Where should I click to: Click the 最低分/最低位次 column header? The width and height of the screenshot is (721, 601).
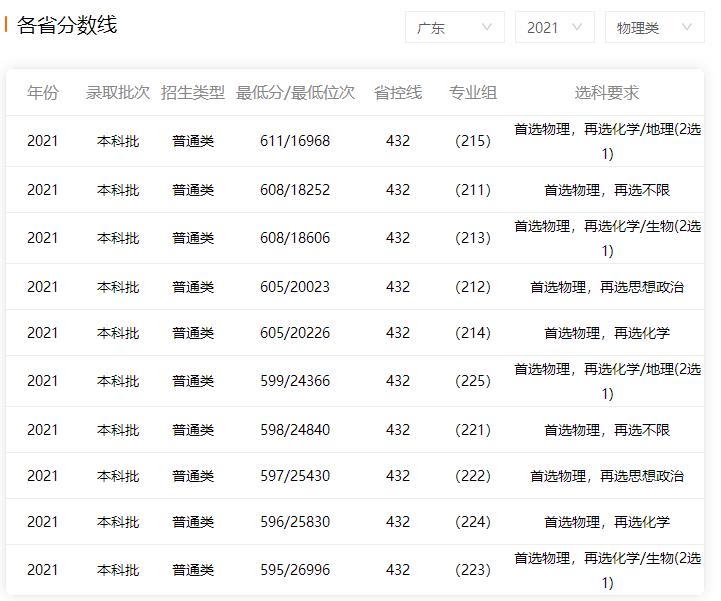295,92
